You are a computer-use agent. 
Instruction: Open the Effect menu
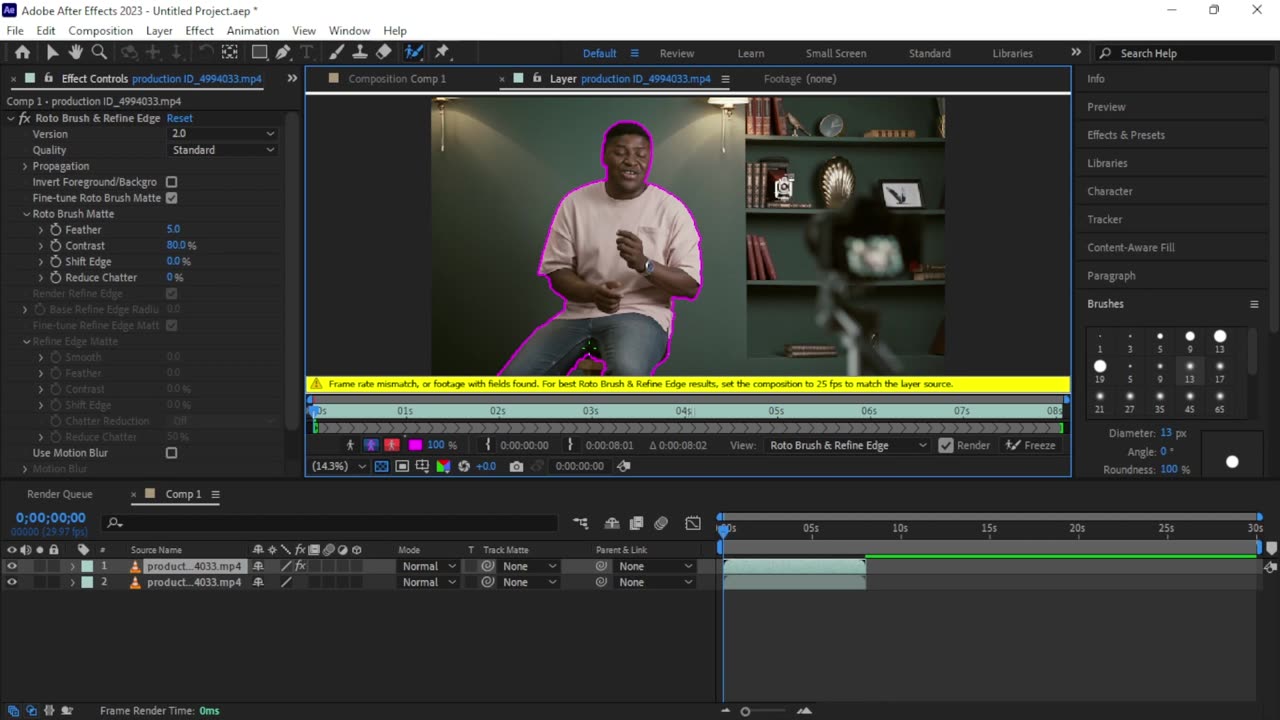click(x=199, y=31)
